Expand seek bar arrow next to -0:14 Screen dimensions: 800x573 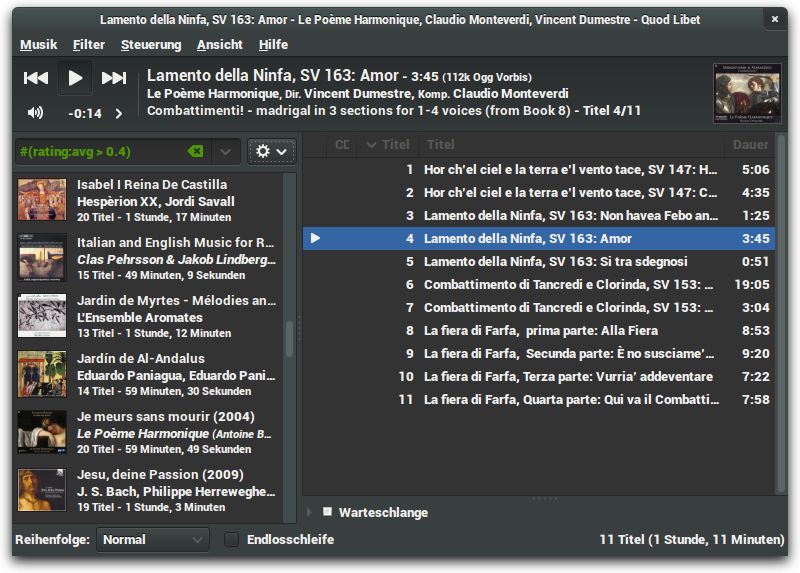tap(119, 113)
